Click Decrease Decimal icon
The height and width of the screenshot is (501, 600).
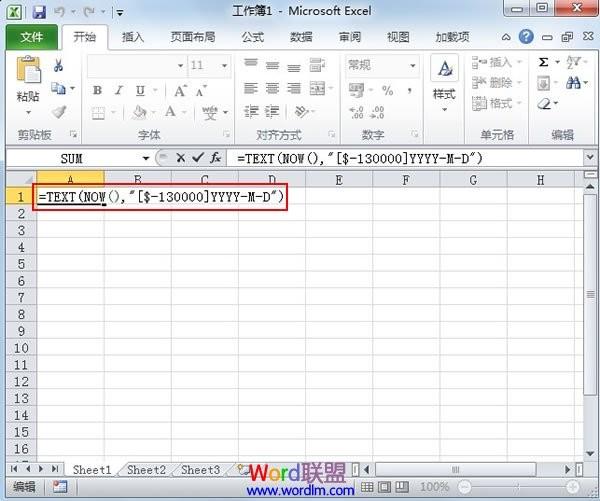[377, 113]
